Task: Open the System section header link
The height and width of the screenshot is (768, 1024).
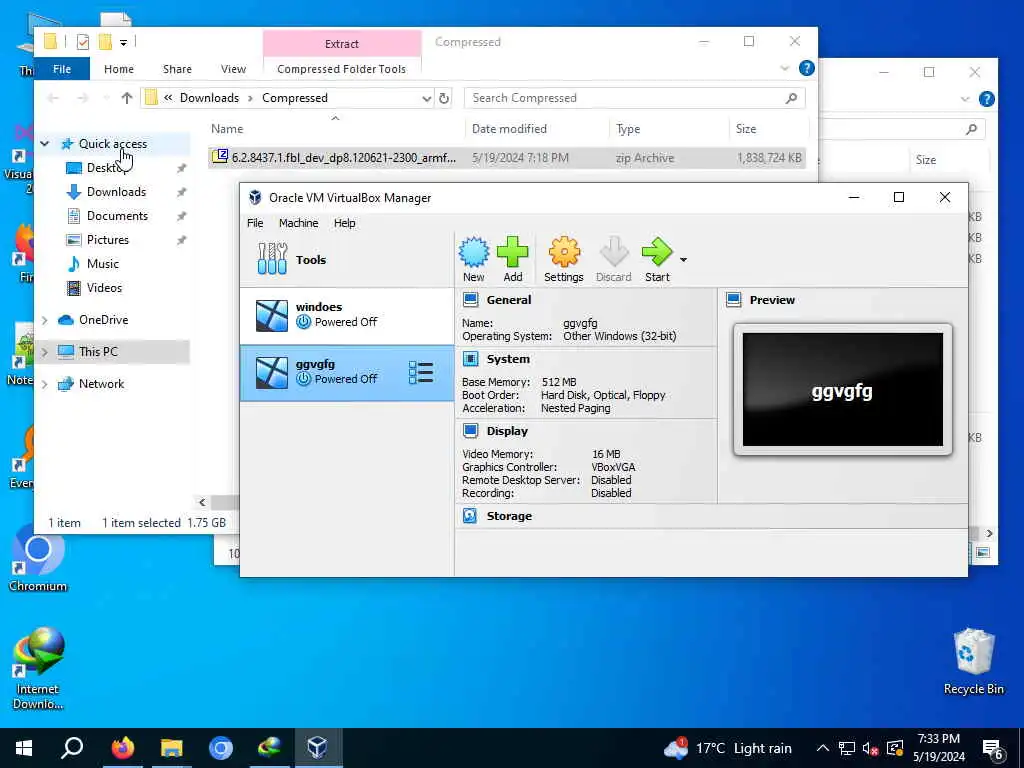Action: [x=508, y=359]
